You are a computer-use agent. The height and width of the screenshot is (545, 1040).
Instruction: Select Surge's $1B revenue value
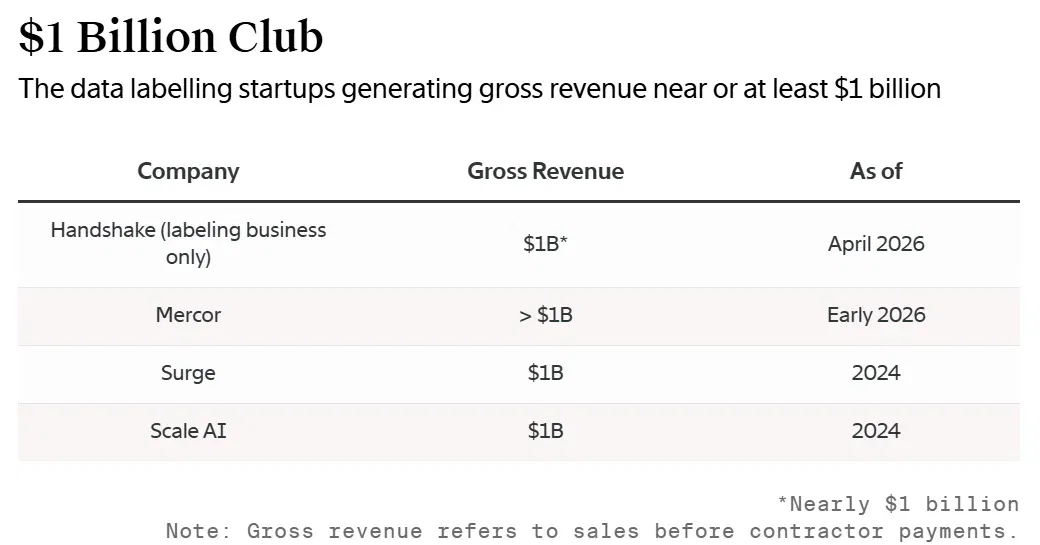[x=545, y=373]
